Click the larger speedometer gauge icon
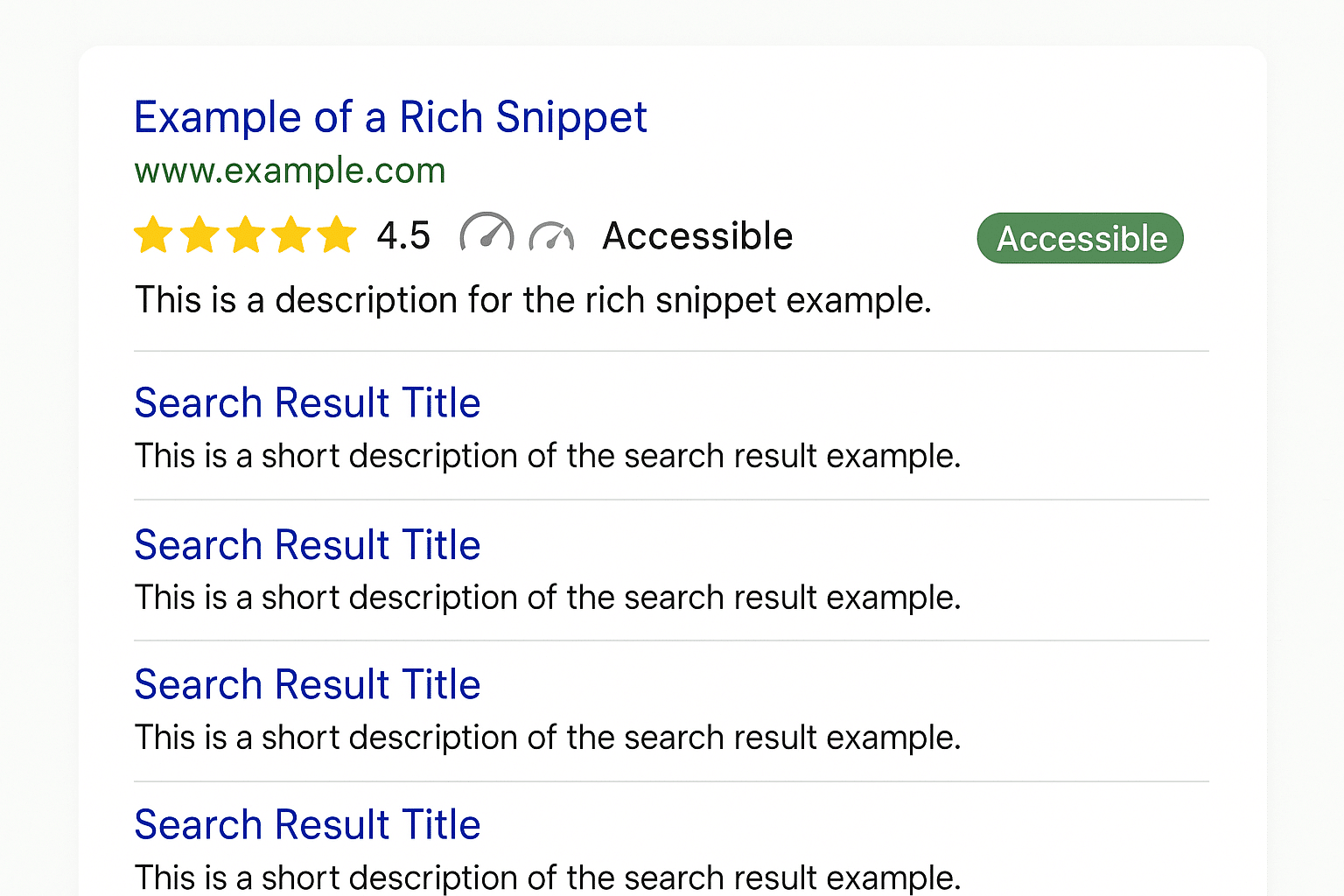Screen dimensions: 1344x896 point(486,232)
